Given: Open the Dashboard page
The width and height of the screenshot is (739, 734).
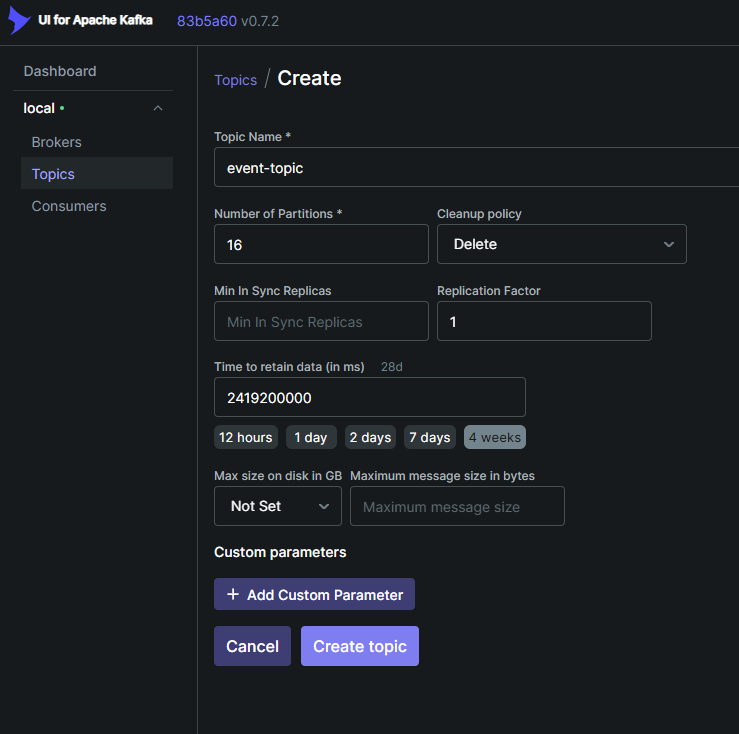Looking at the screenshot, I should (x=60, y=71).
